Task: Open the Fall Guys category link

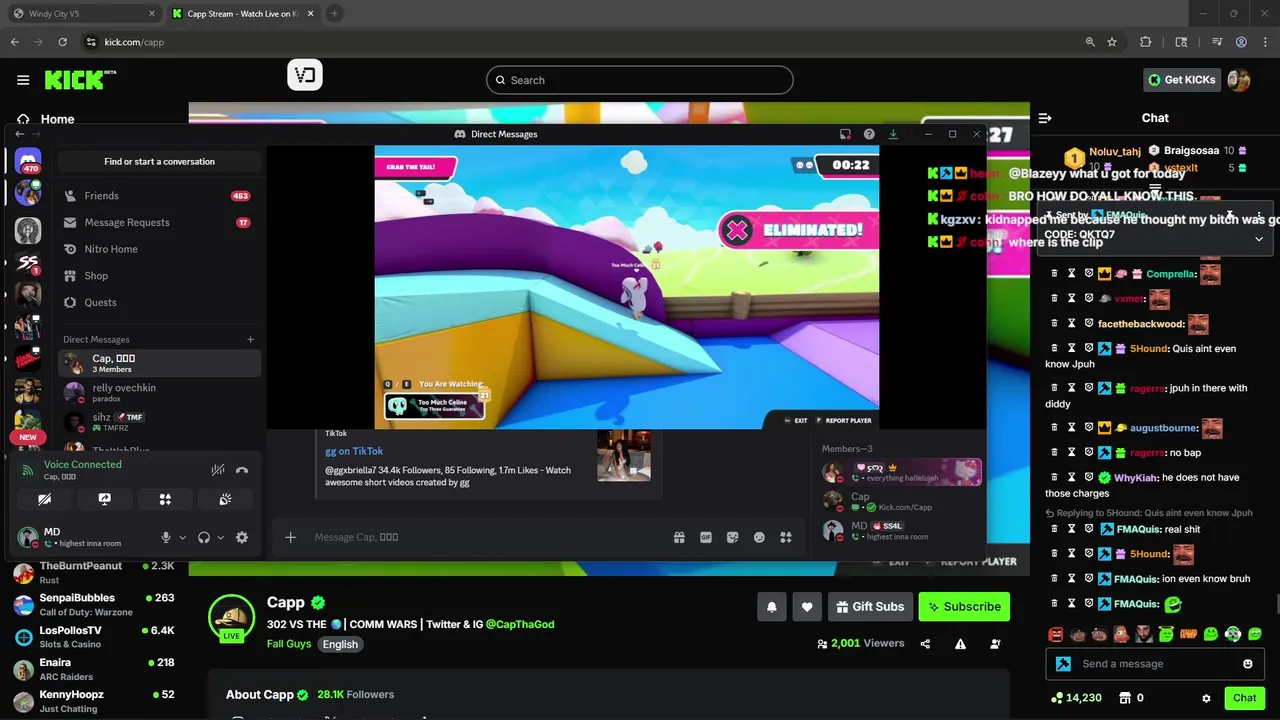Action: point(289,644)
